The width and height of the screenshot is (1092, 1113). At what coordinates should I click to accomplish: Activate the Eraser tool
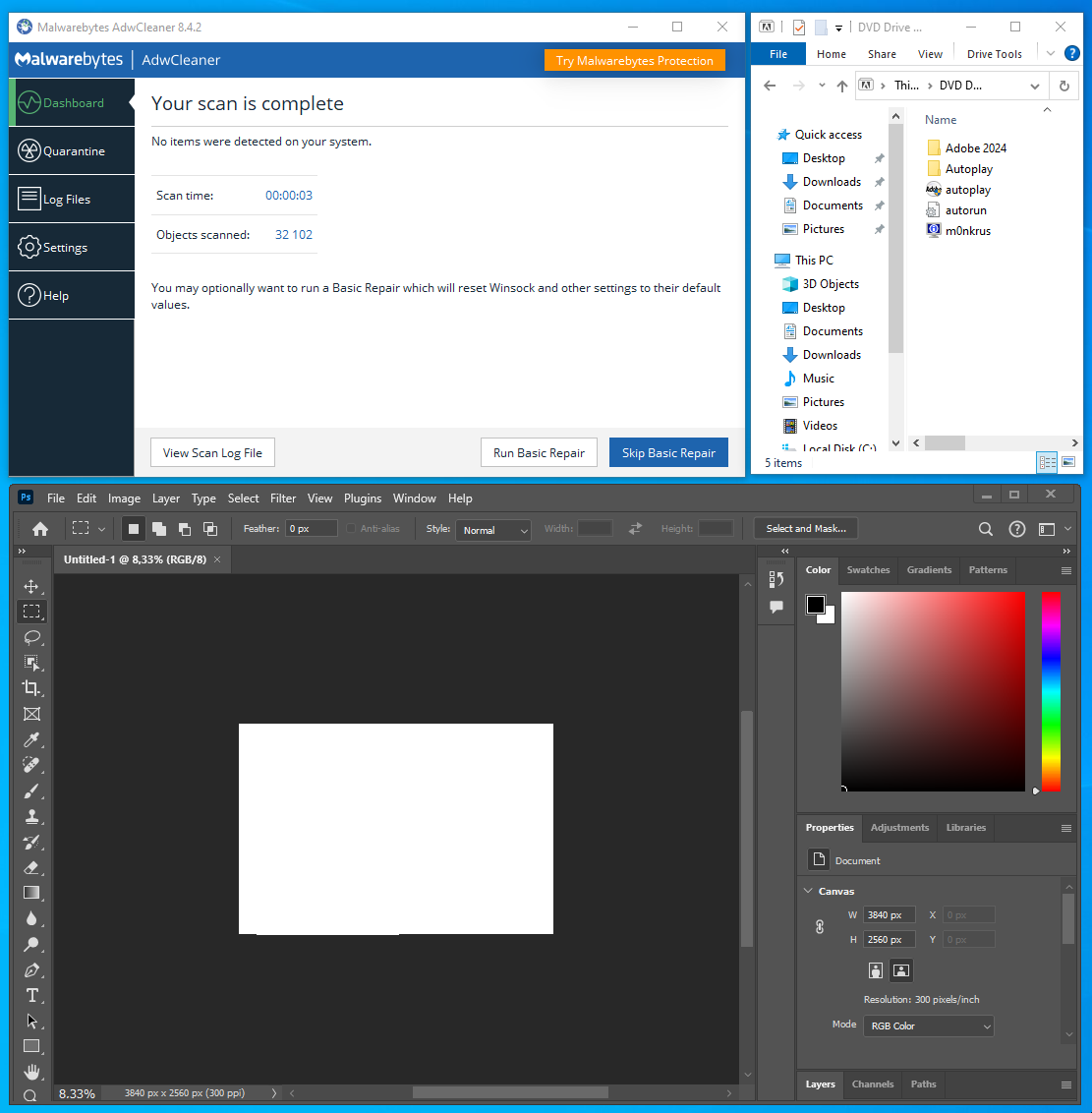coord(31,867)
